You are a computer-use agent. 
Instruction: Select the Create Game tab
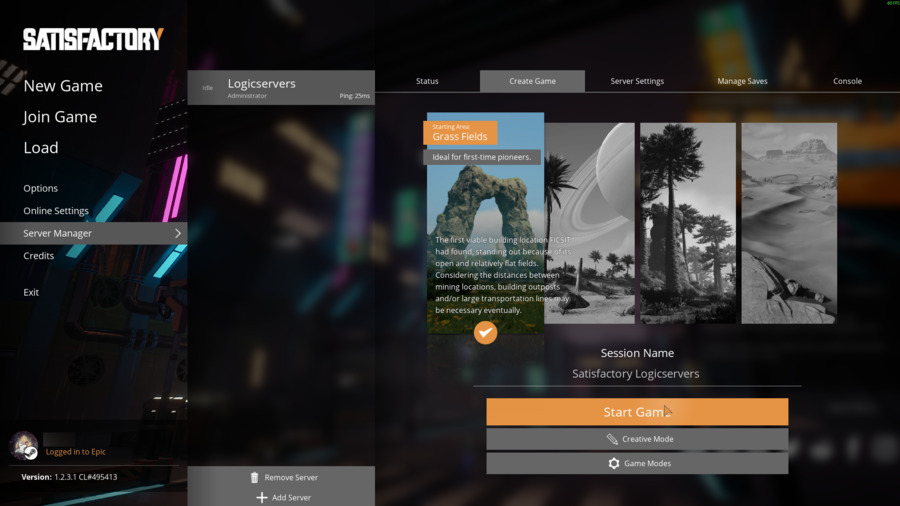coord(532,81)
